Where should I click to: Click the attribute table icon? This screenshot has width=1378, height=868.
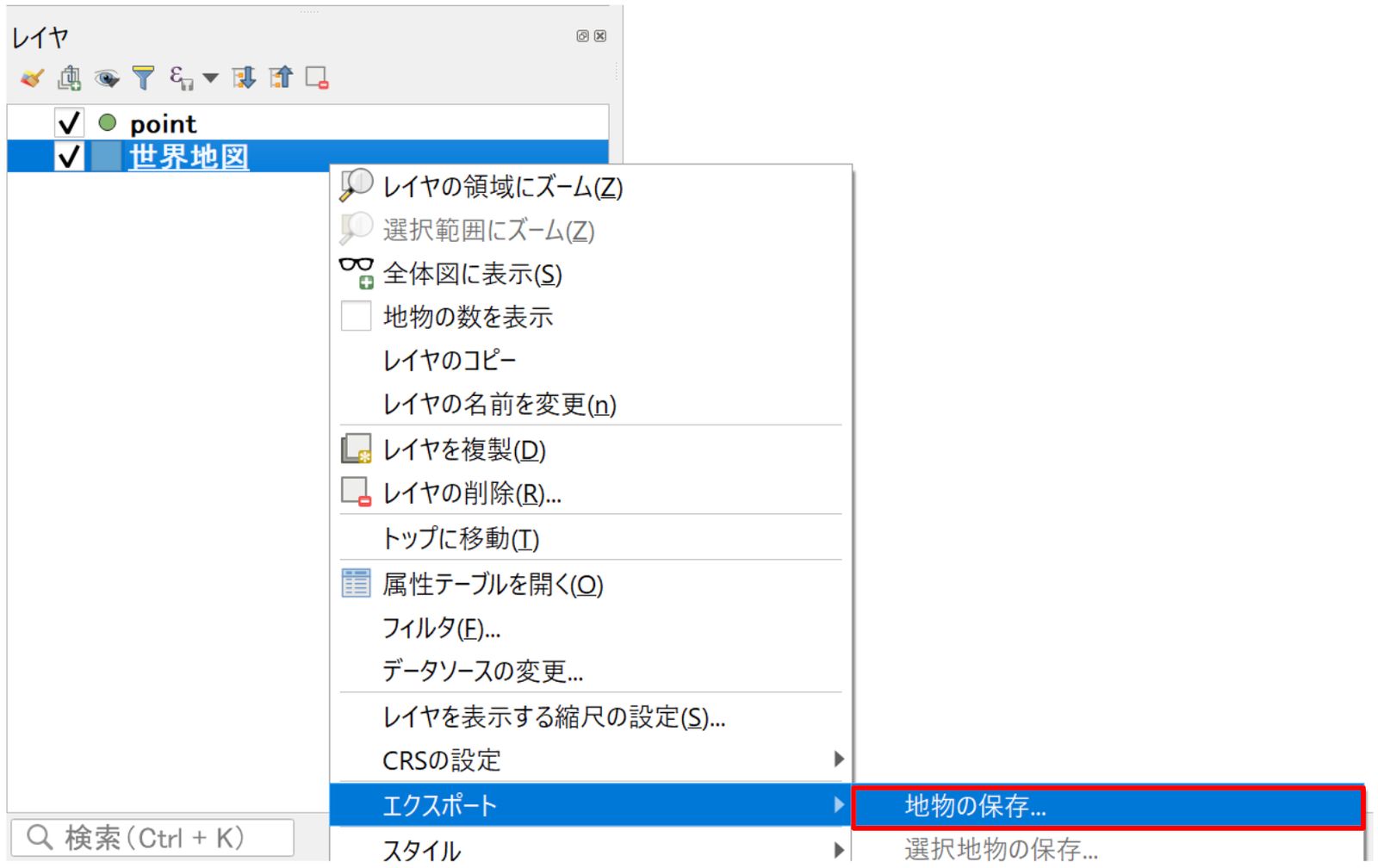tap(356, 583)
